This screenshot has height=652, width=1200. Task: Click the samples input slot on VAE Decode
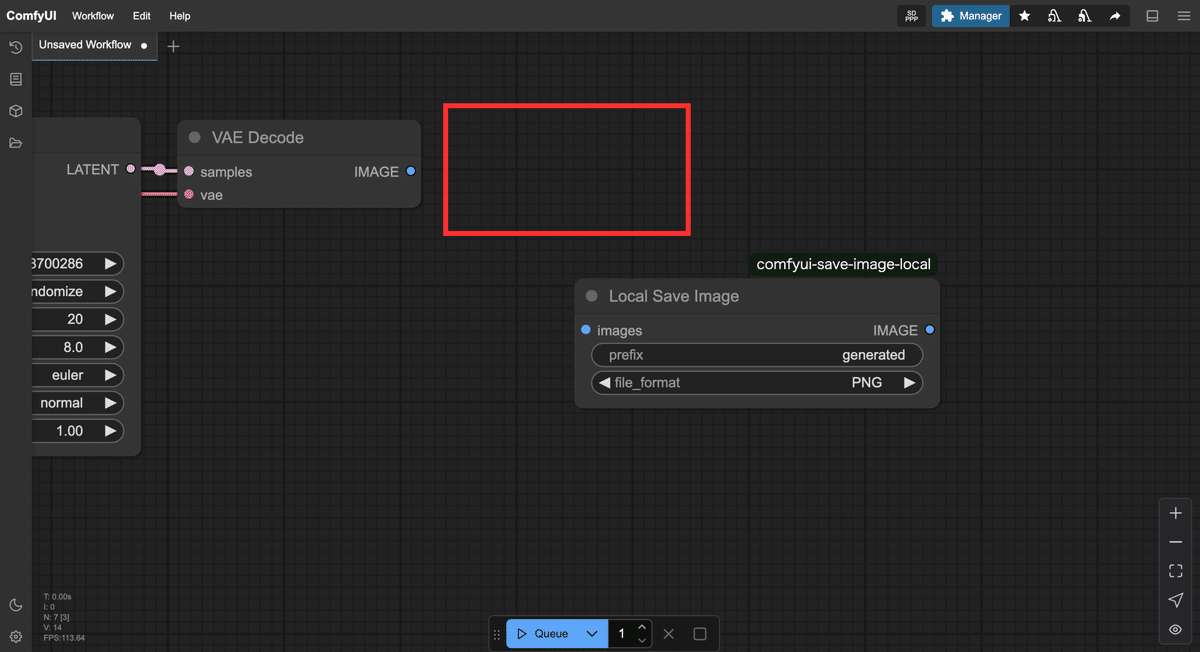tap(189, 172)
